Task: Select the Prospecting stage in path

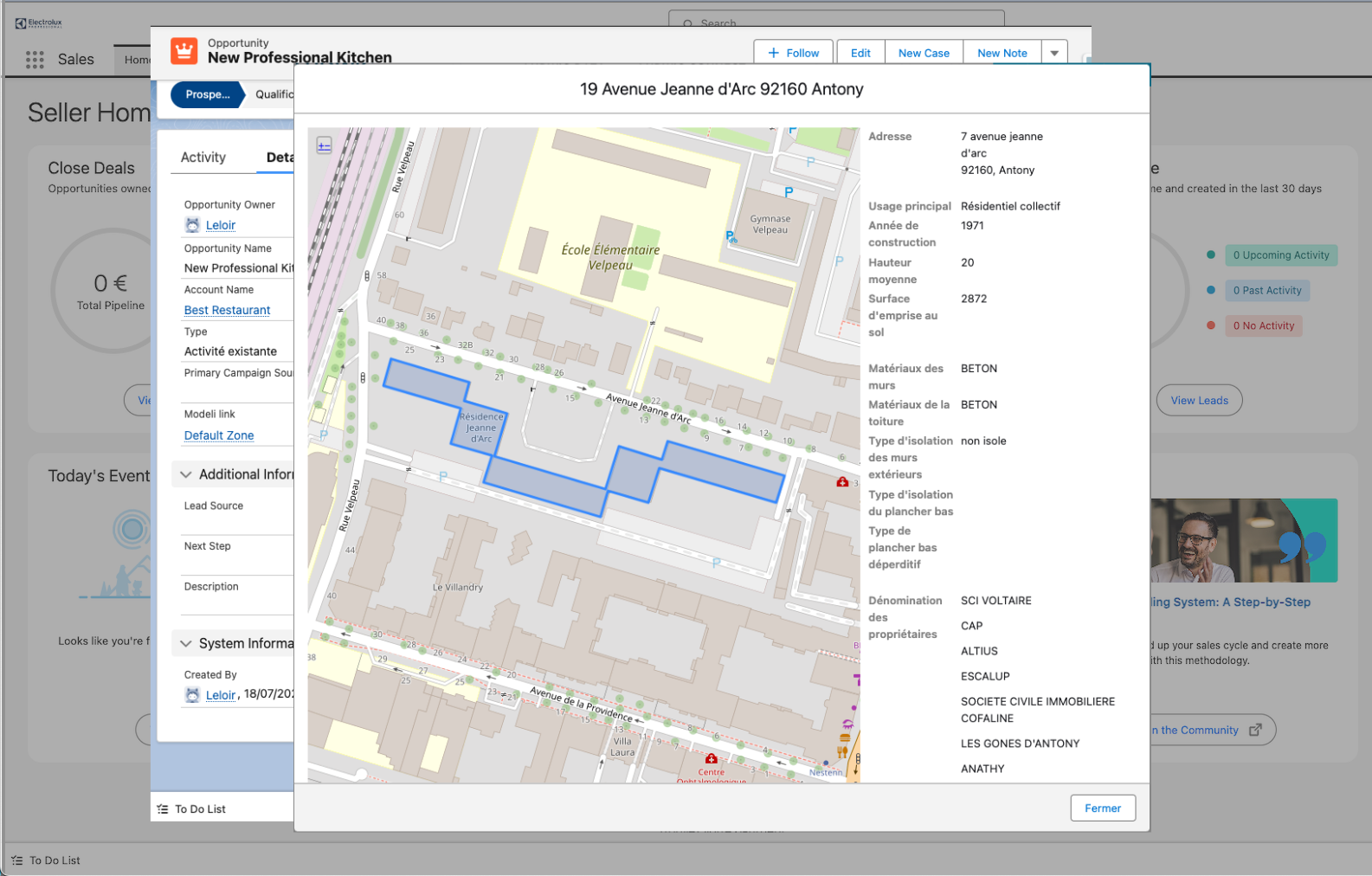Action: pyautogui.click(x=208, y=94)
